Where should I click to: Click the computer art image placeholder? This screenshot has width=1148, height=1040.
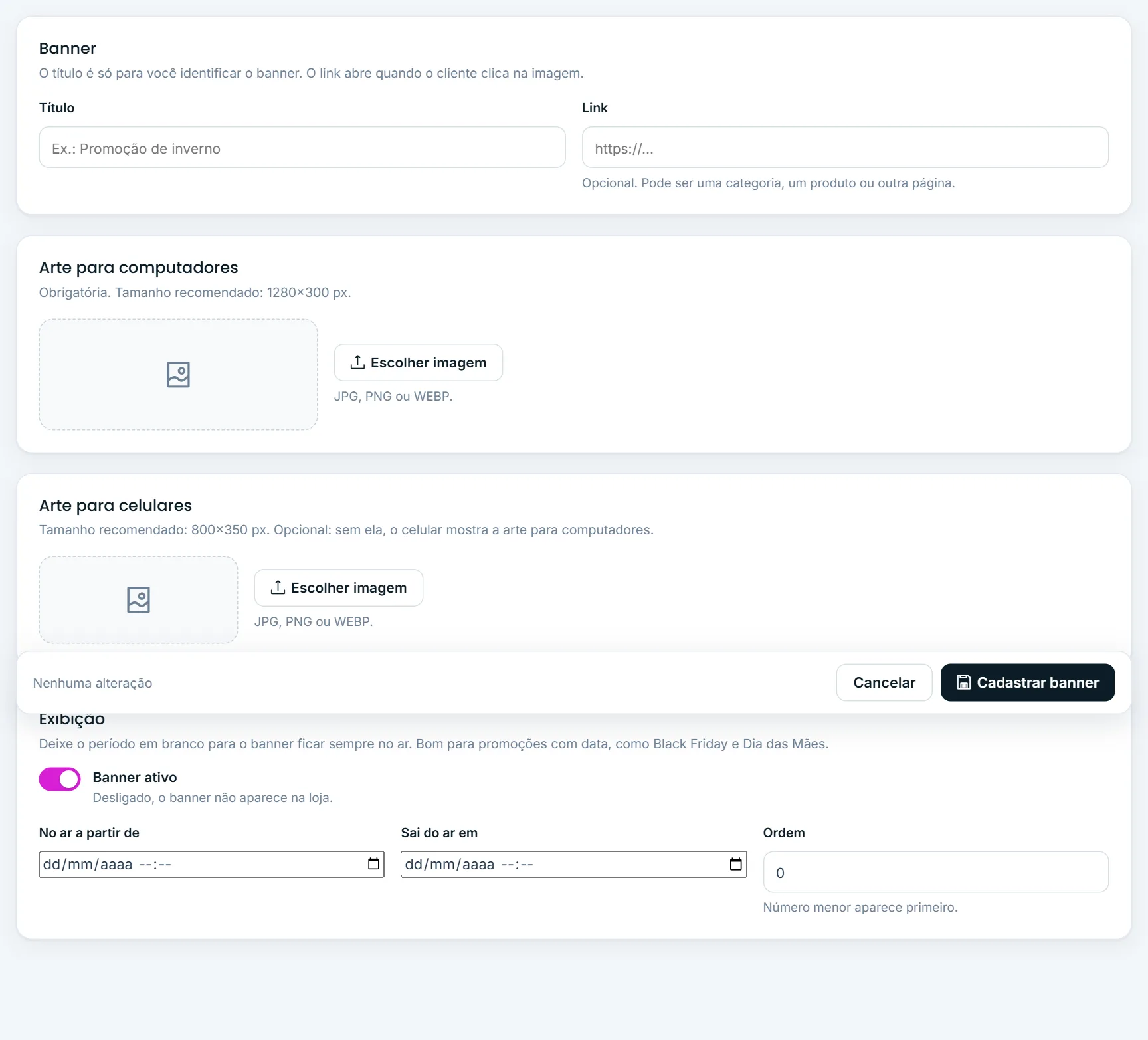[x=178, y=375]
